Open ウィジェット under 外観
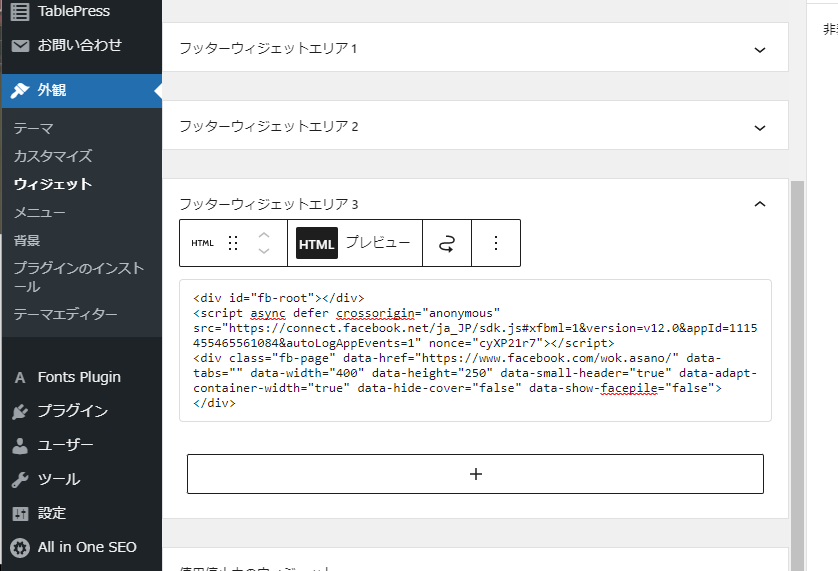The width and height of the screenshot is (838, 571). [x=53, y=184]
